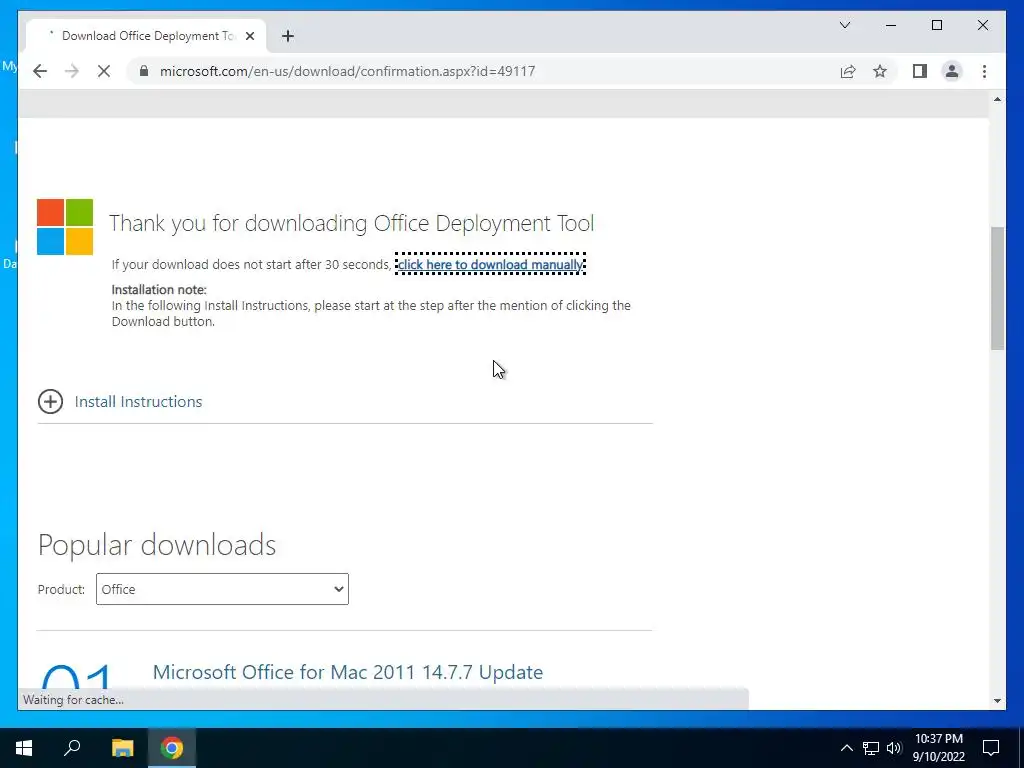1024x768 pixels.
Task: Click the page vertical scrollbar thumb
Action: 997,288
